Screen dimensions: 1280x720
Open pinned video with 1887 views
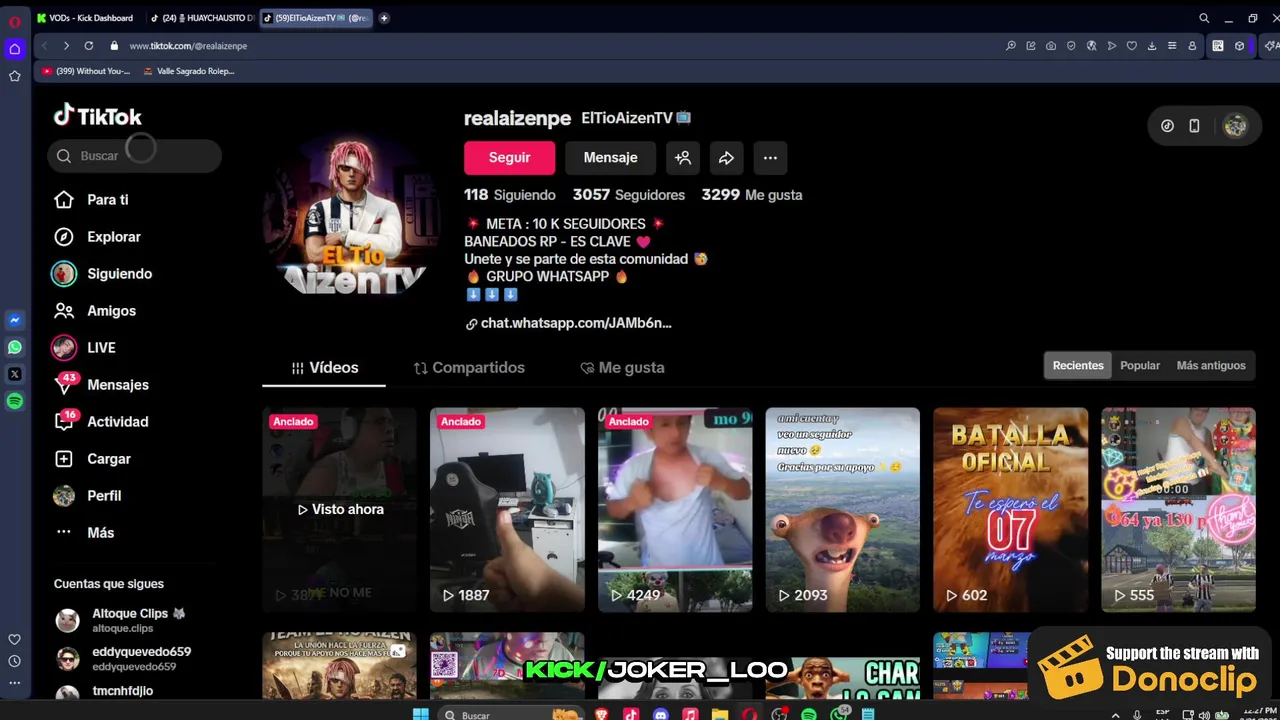tap(507, 509)
